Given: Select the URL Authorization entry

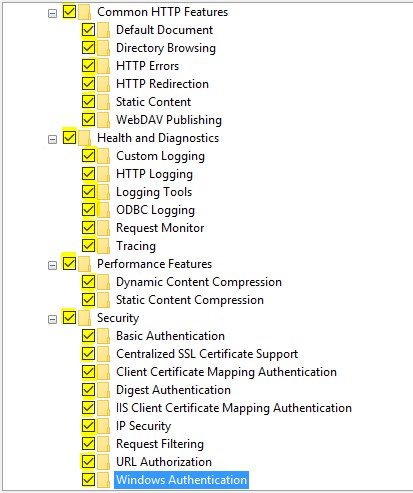Looking at the screenshot, I should tap(164, 462).
